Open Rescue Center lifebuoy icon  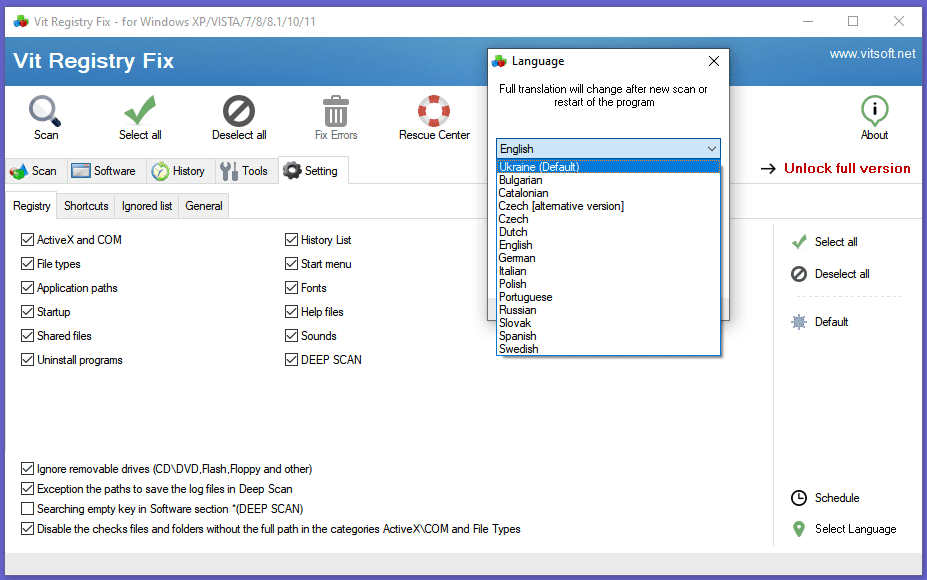point(434,111)
